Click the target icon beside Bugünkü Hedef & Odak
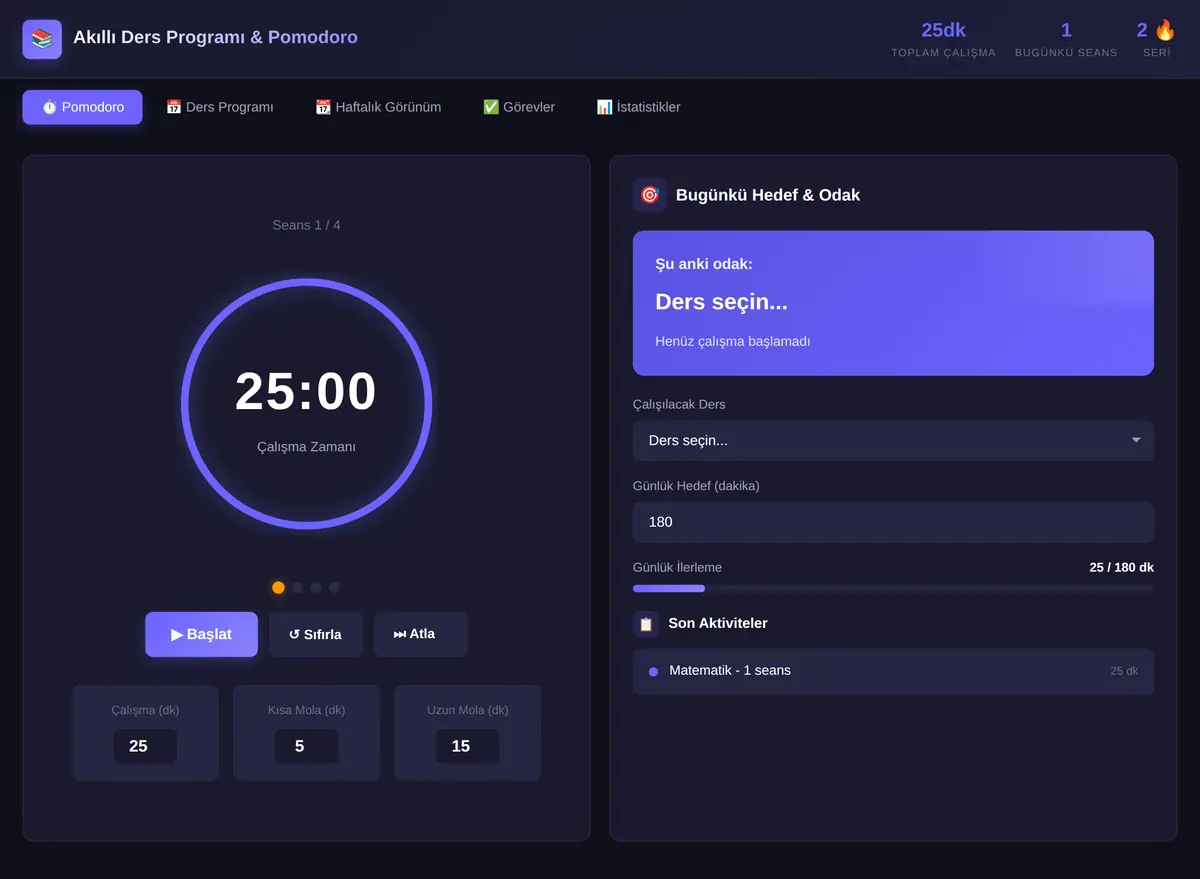 650,195
